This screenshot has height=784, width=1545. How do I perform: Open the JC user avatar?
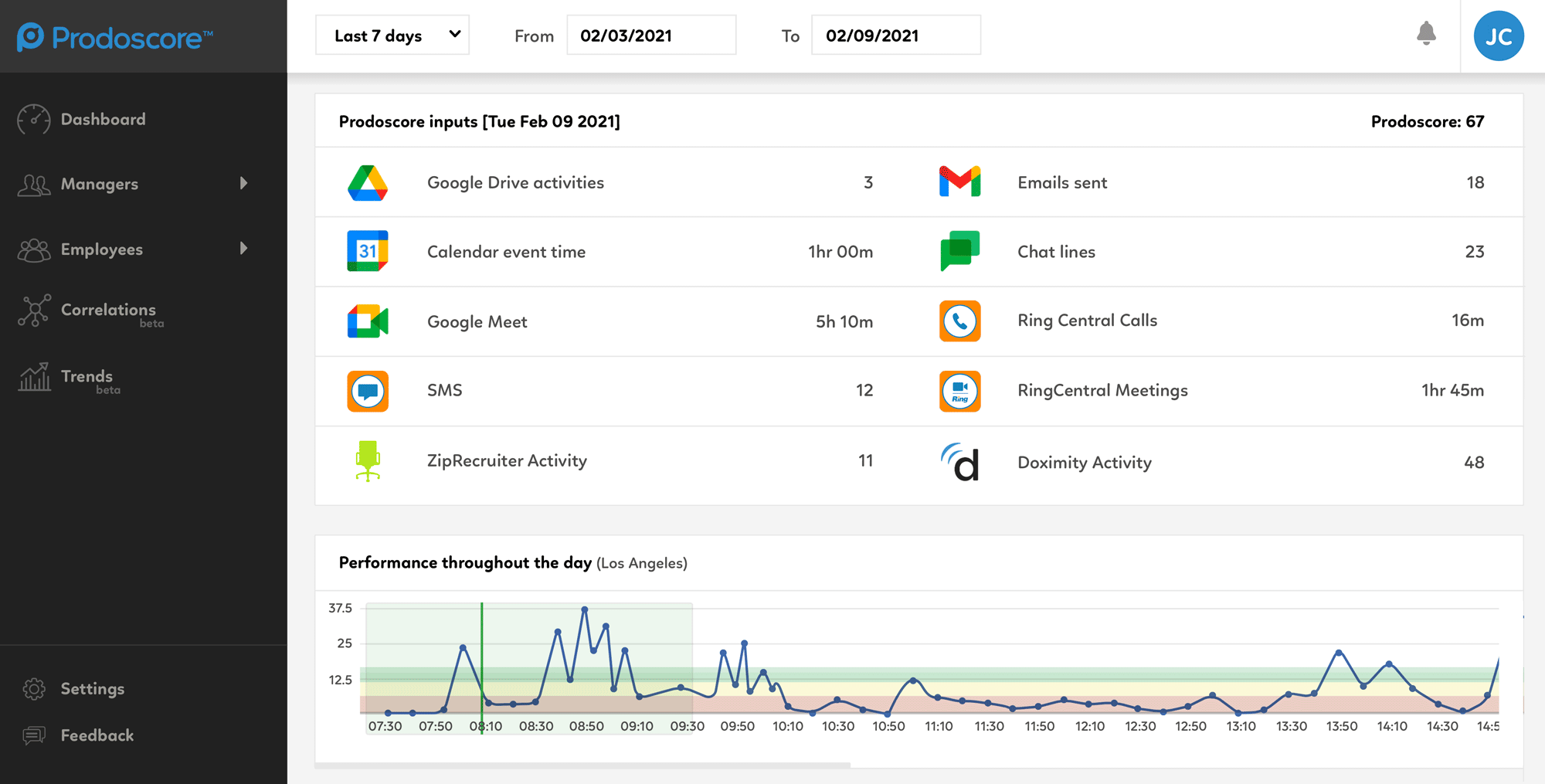point(1499,36)
